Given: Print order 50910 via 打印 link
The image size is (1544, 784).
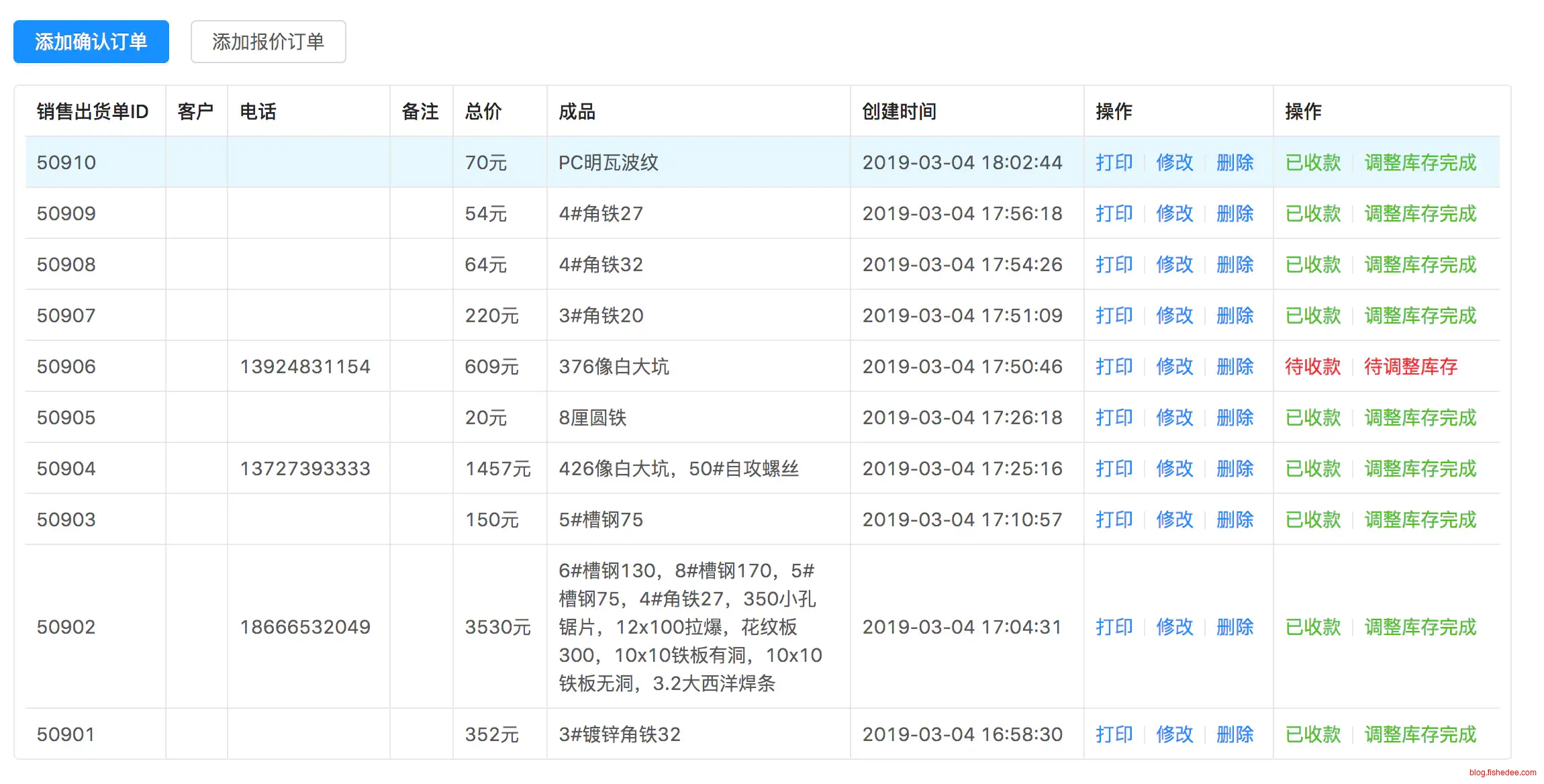Looking at the screenshot, I should click(x=1114, y=162).
